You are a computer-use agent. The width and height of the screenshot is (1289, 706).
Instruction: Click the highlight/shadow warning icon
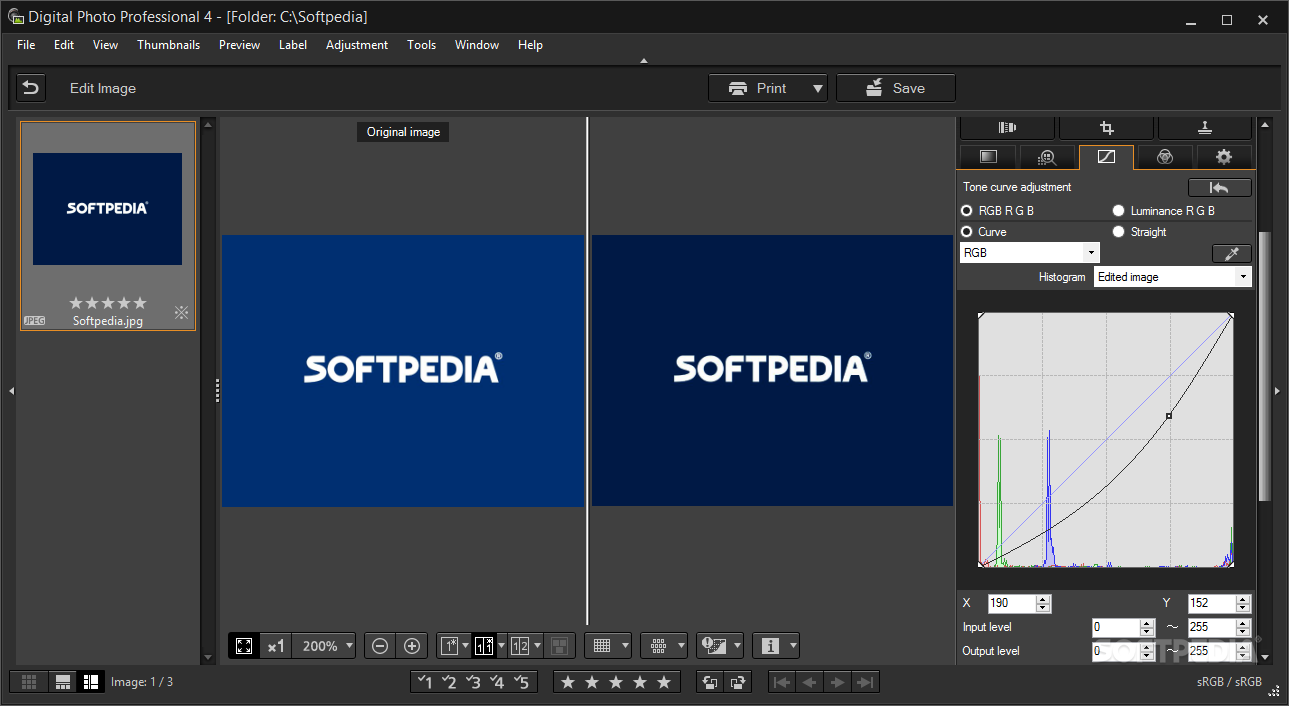(x=714, y=646)
